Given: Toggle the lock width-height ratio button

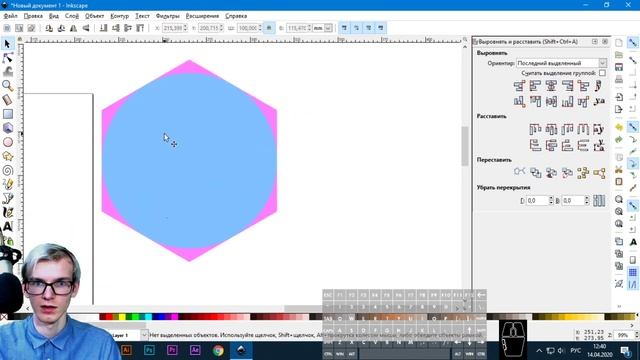Looking at the screenshot, I should 269,28.
